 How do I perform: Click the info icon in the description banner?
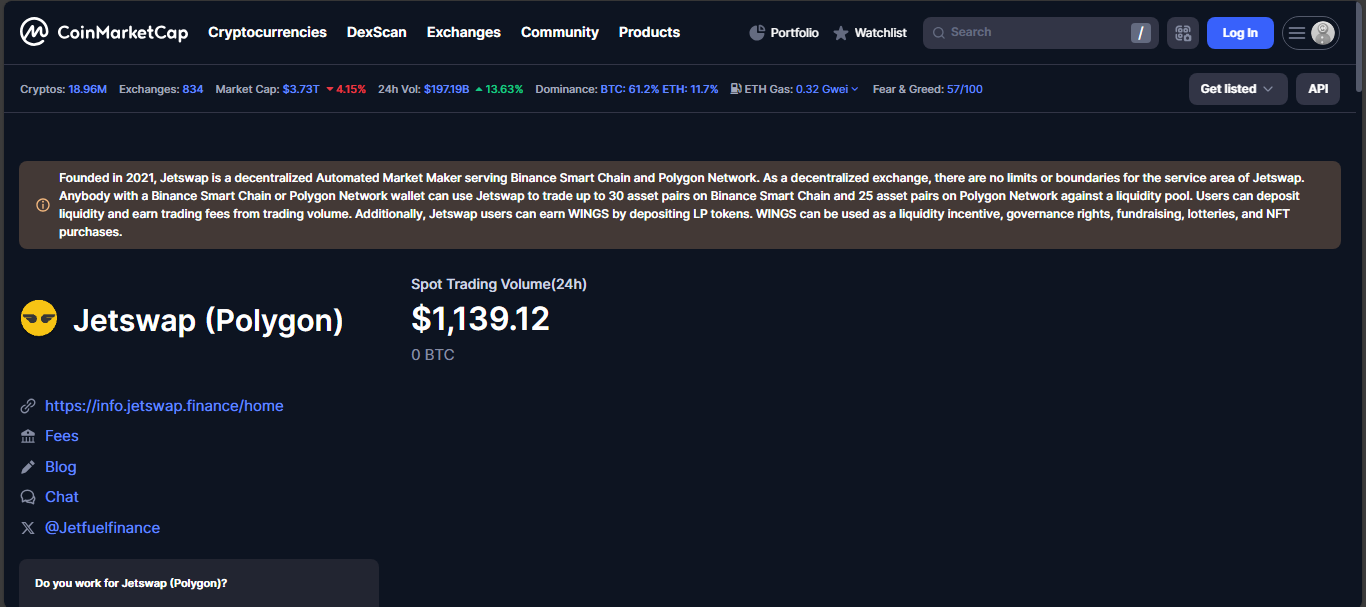(x=43, y=205)
